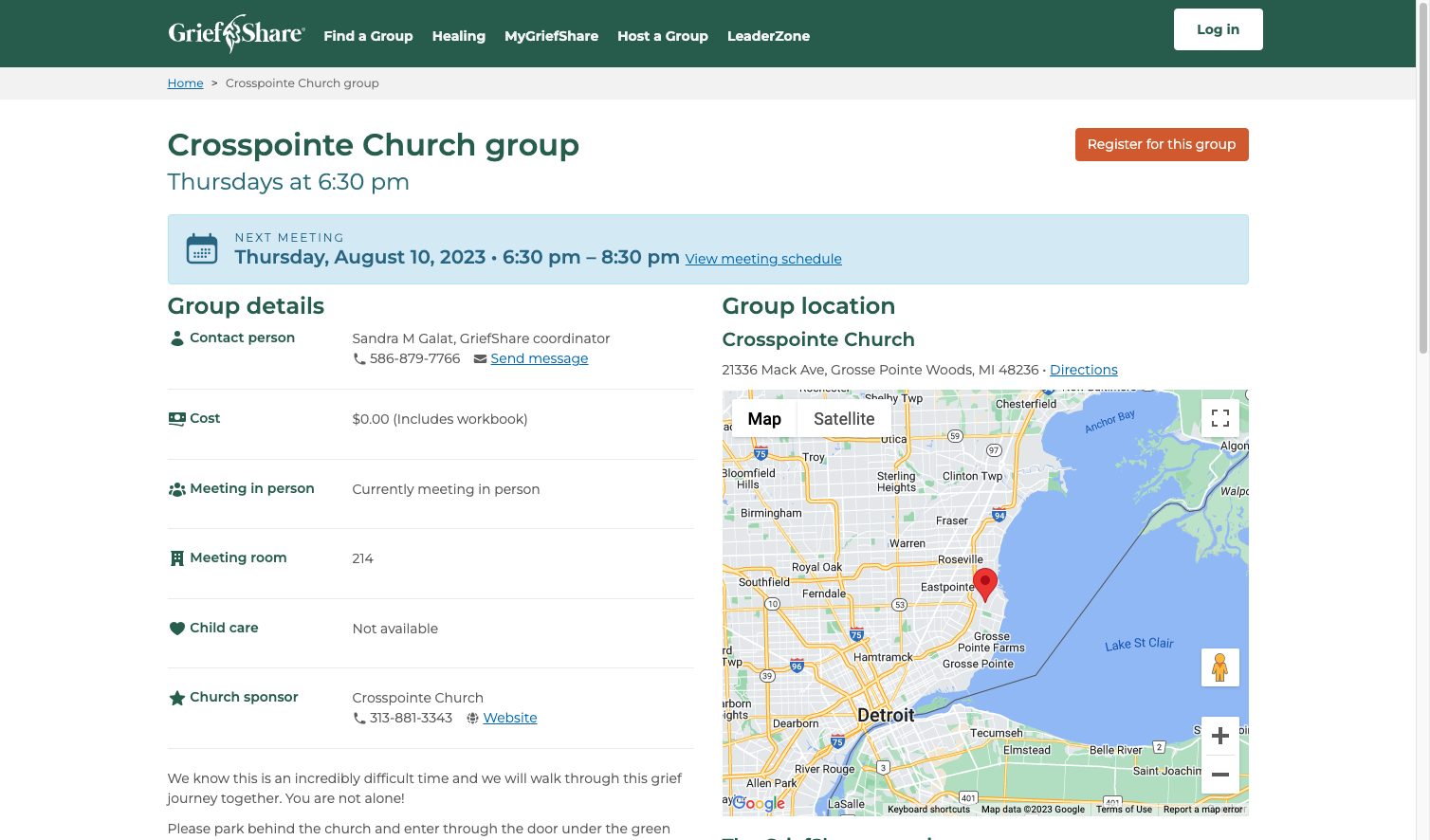The width and height of the screenshot is (1430, 840).
Task: Zoom out on the map
Action: coord(1220,775)
